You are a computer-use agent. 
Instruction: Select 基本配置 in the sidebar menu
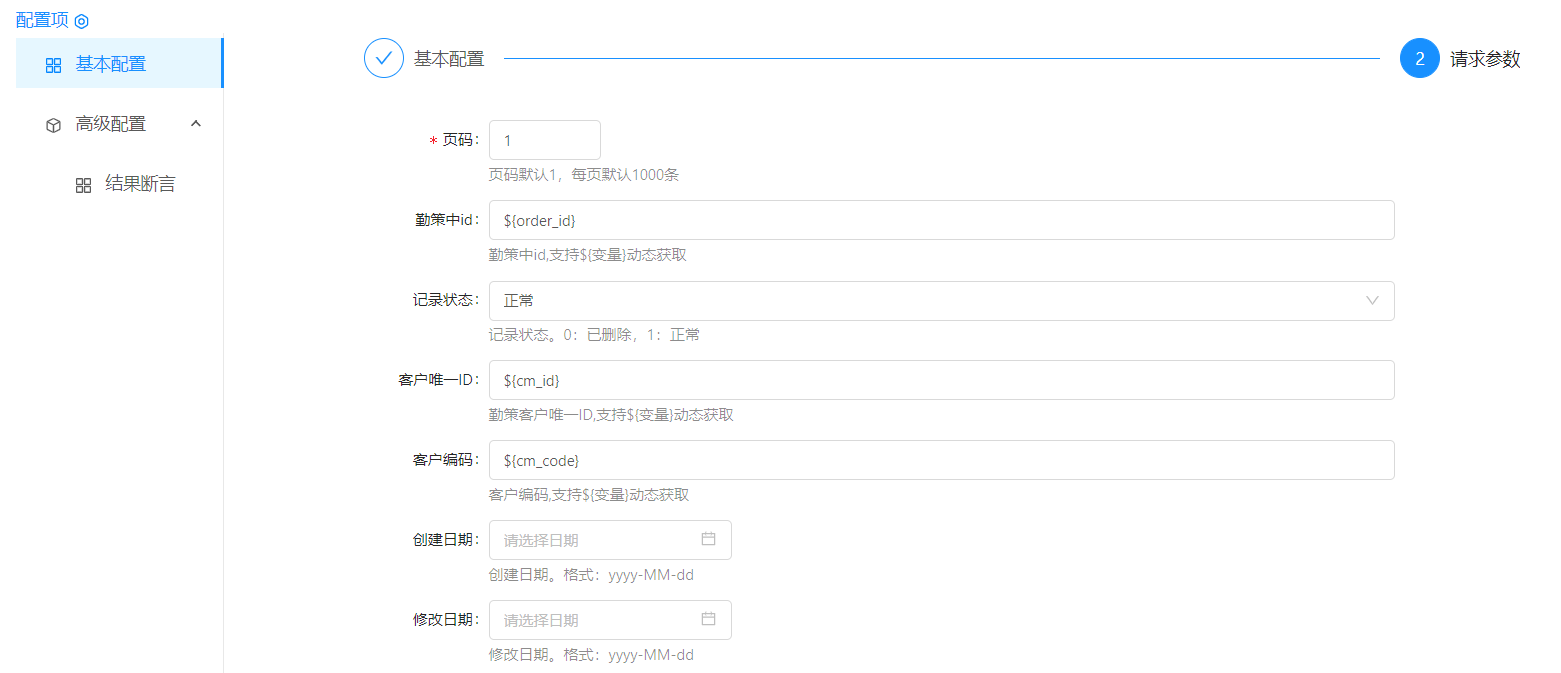[111, 64]
